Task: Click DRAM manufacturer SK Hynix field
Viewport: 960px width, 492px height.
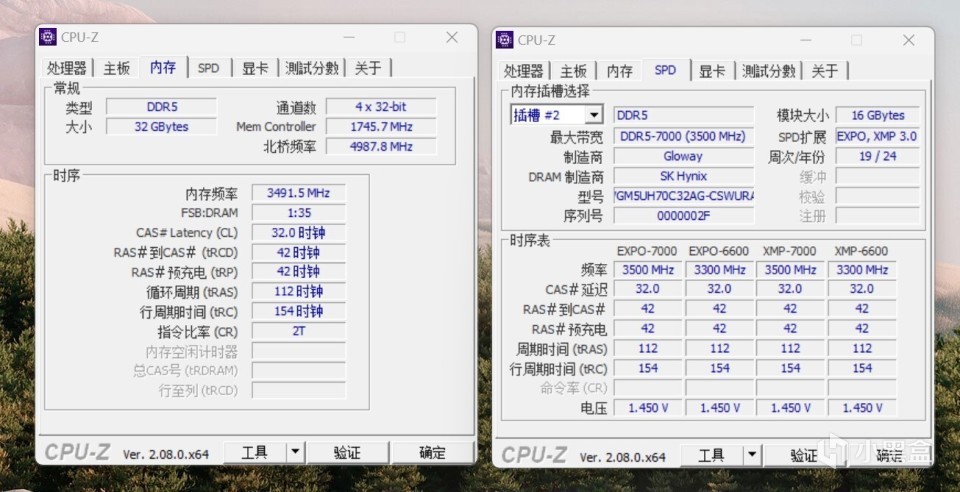Action: pos(684,176)
